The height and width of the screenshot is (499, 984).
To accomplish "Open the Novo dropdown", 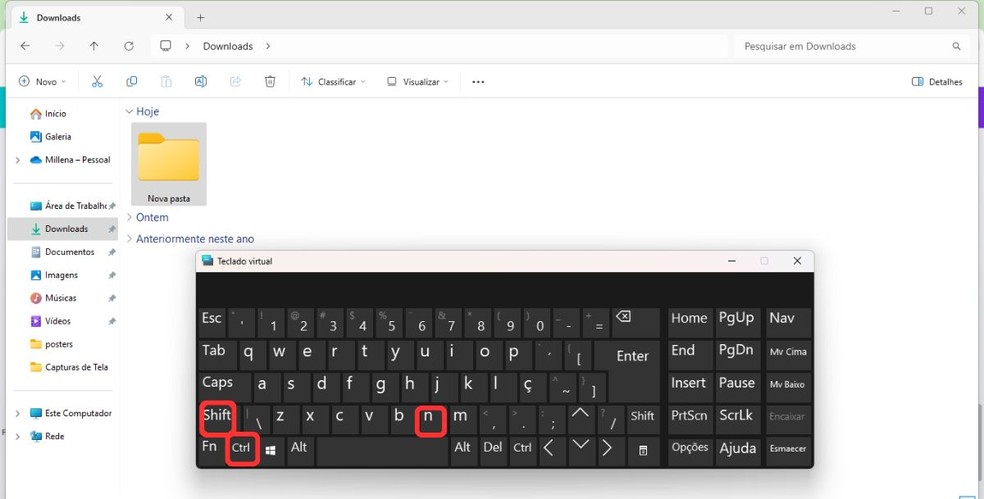I will [42, 82].
